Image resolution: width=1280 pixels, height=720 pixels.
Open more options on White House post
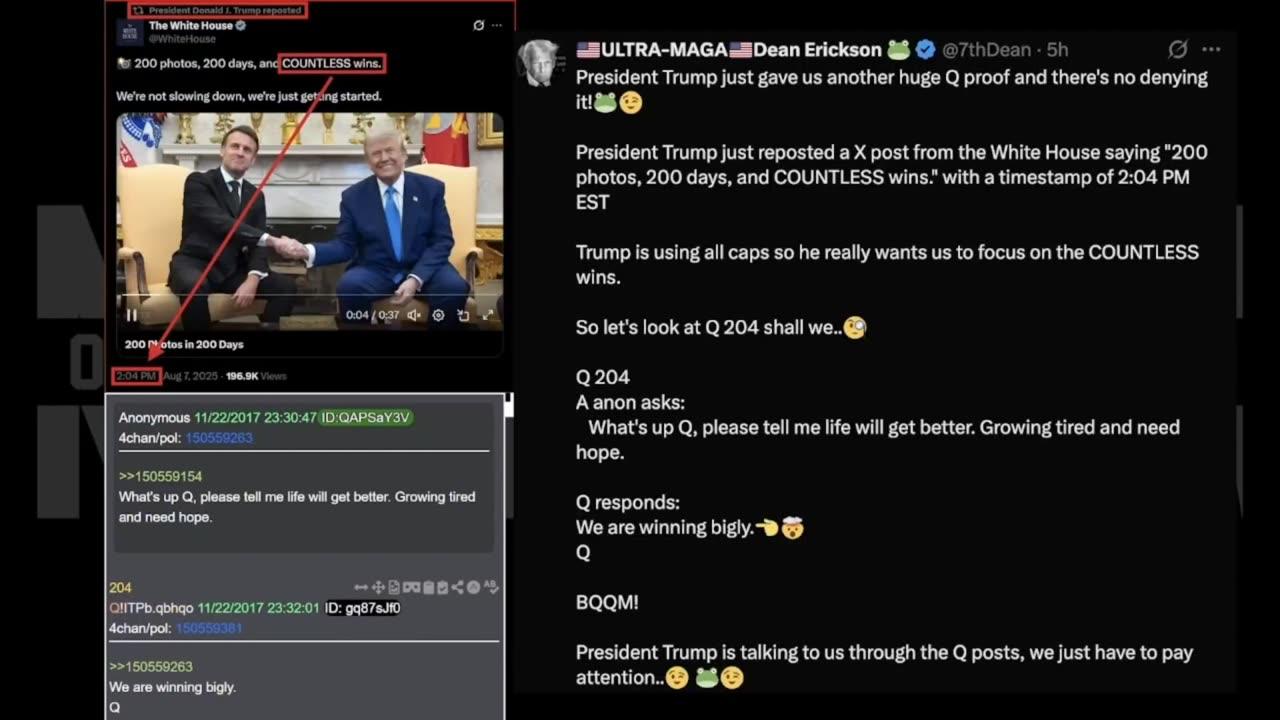click(x=497, y=25)
